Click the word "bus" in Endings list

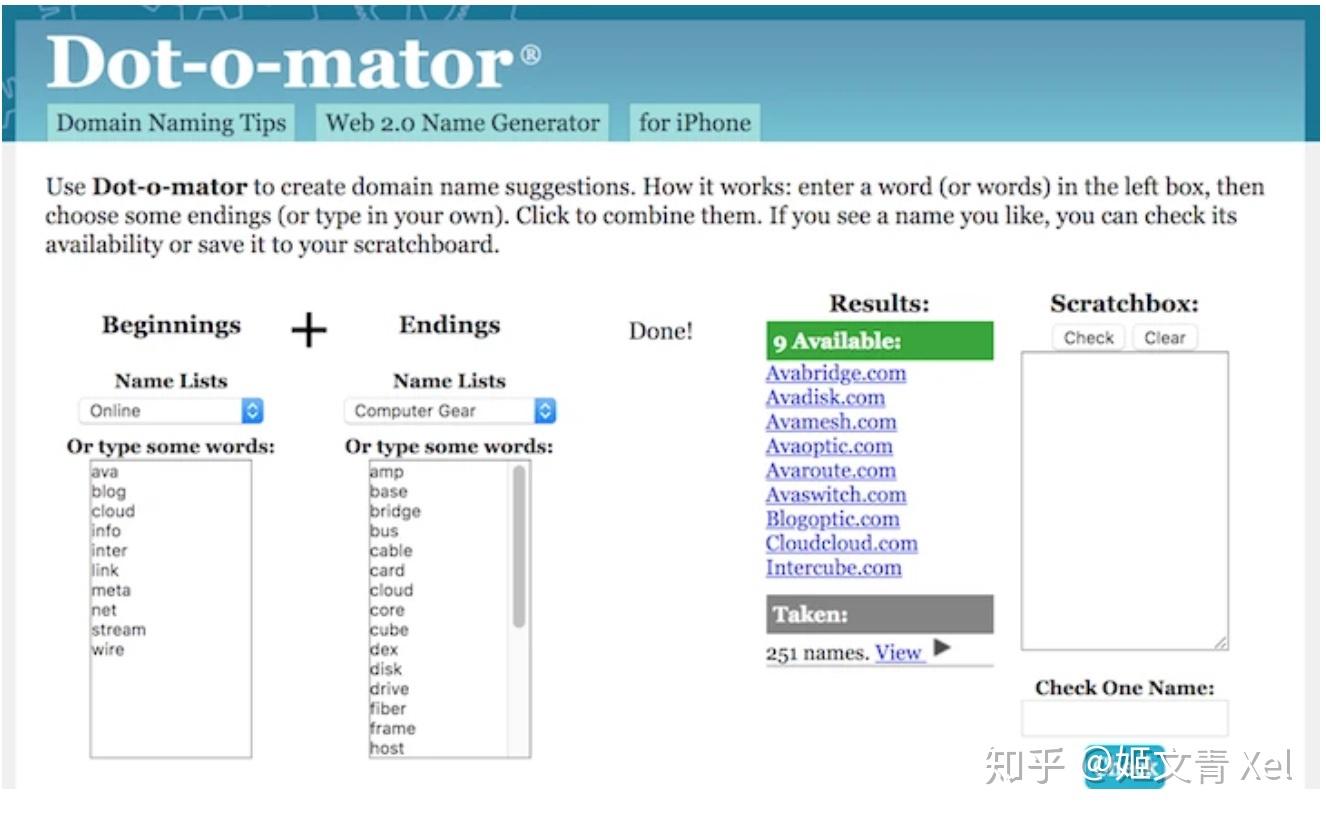click(384, 531)
